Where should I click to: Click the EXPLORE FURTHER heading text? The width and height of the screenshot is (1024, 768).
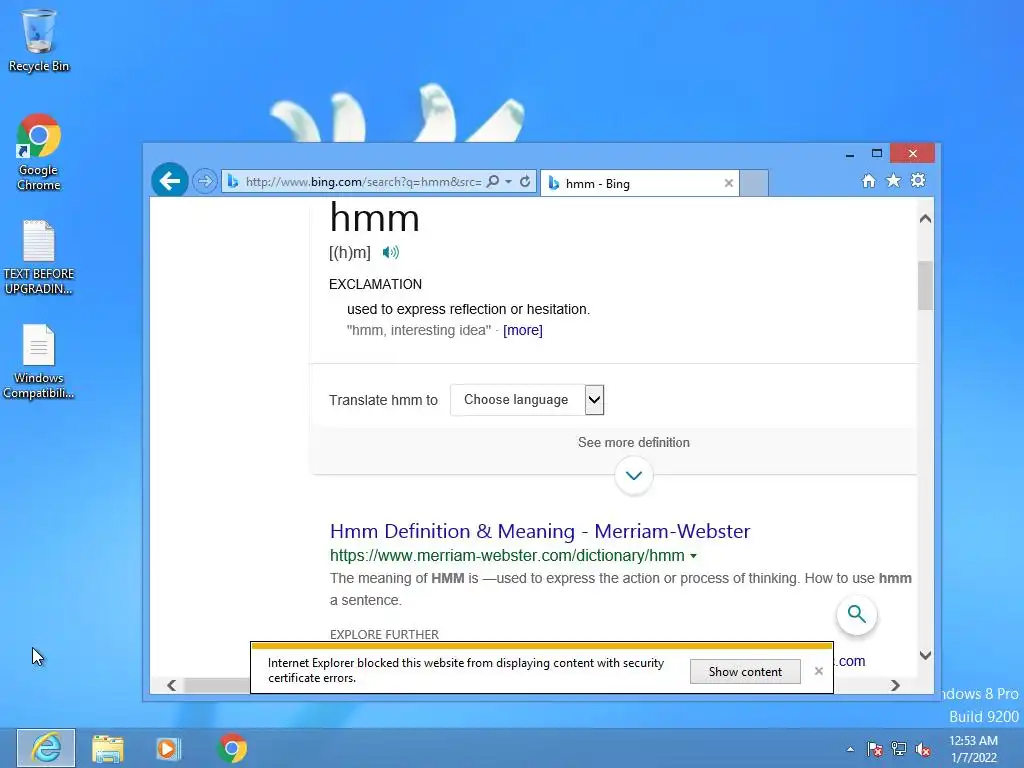coord(384,635)
